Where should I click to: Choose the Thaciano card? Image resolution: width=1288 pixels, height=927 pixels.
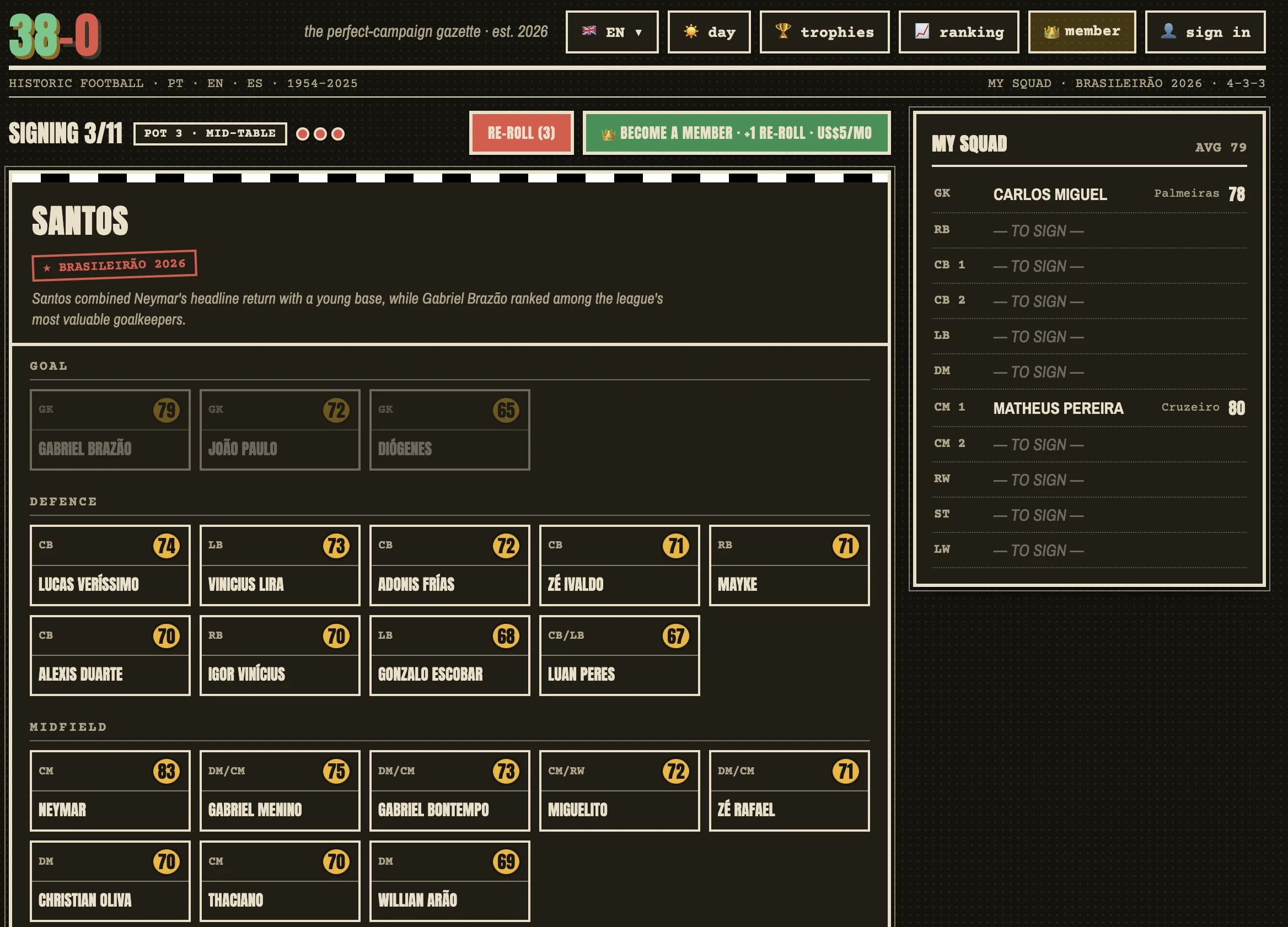tap(280, 881)
